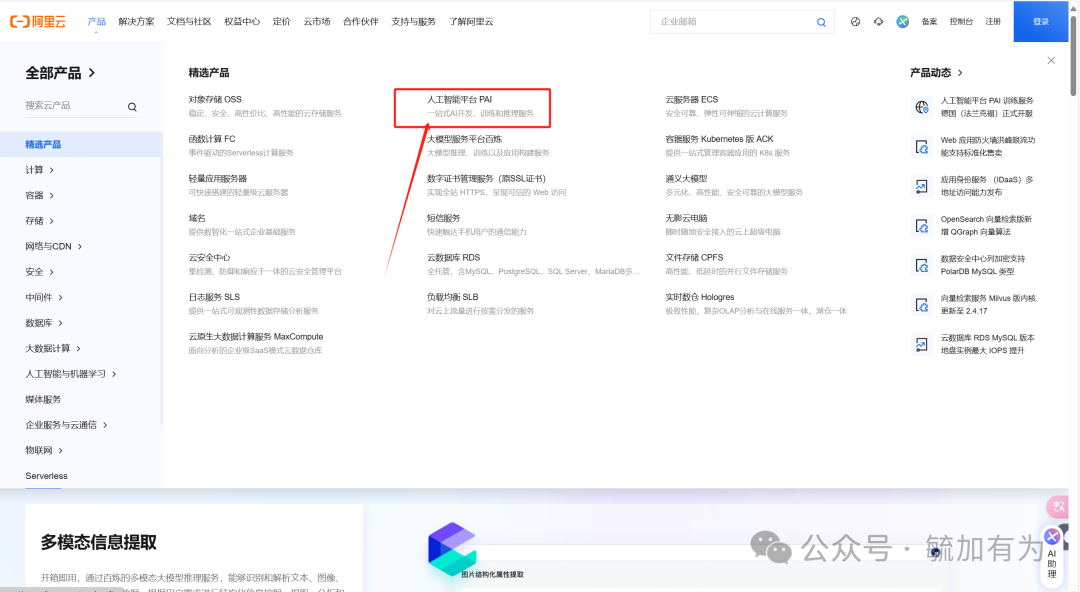Click the icon beside 向量检索服务 Milvus news
This screenshot has height=592, width=1080.
pos(922,305)
